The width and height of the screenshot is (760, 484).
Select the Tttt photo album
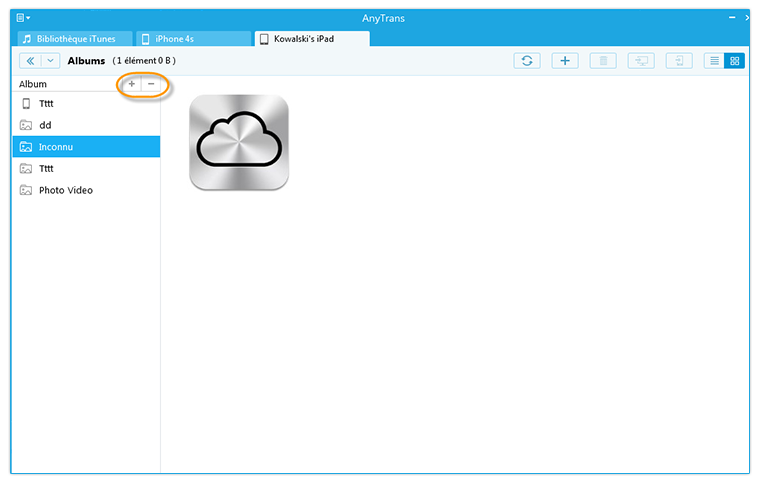86,169
